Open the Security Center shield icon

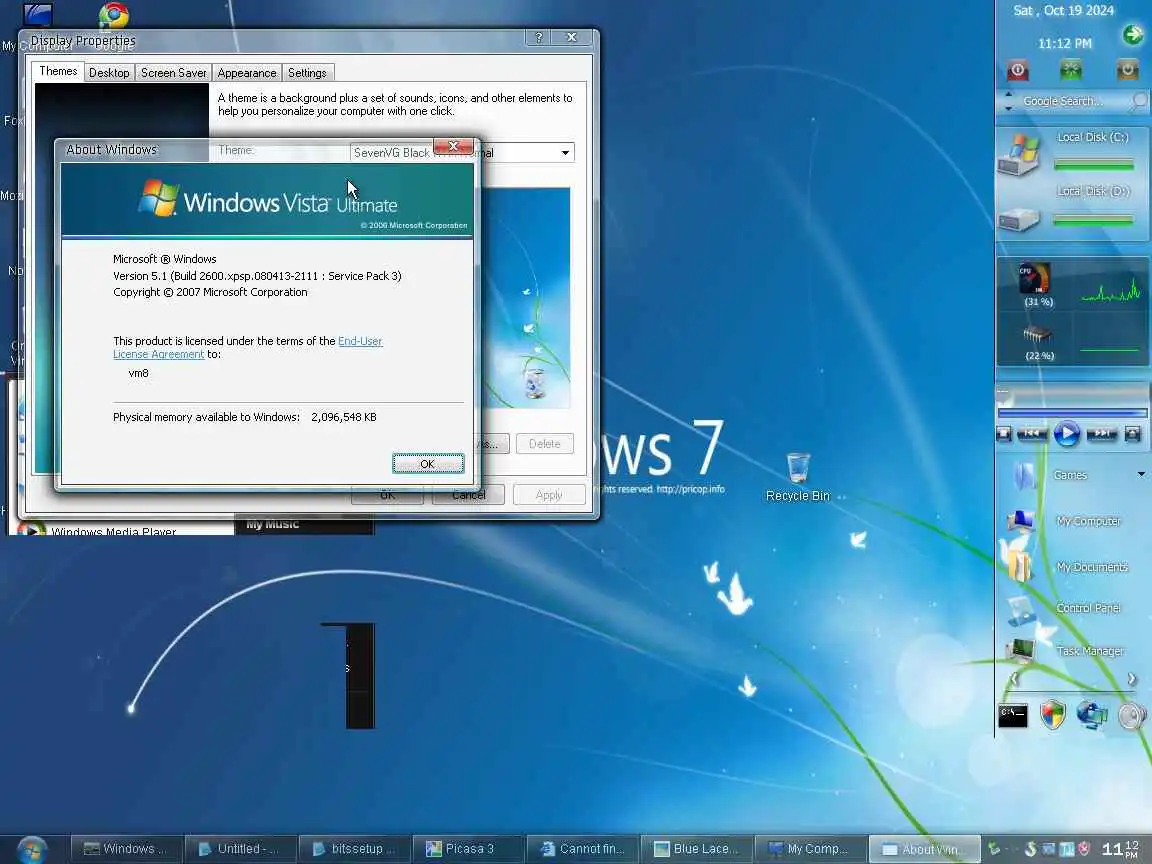pyautogui.click(x=1052, y=714)
